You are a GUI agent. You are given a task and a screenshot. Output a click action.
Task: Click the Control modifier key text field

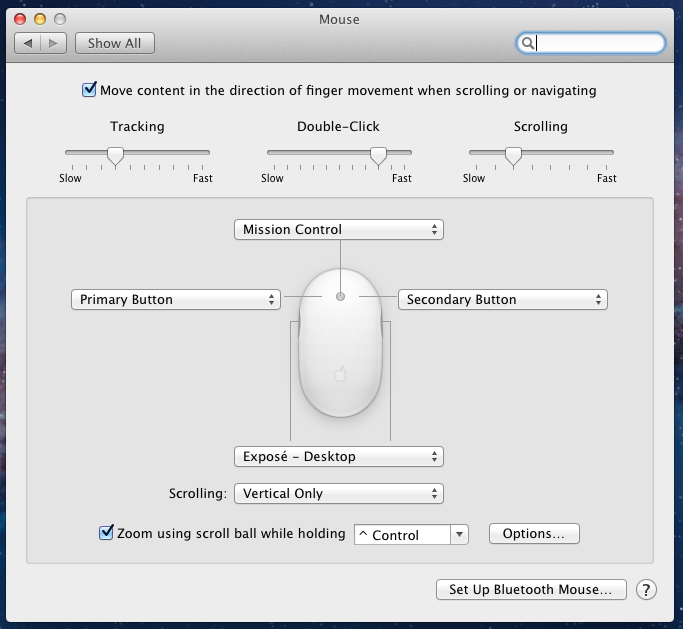click(x=402, y=534)
